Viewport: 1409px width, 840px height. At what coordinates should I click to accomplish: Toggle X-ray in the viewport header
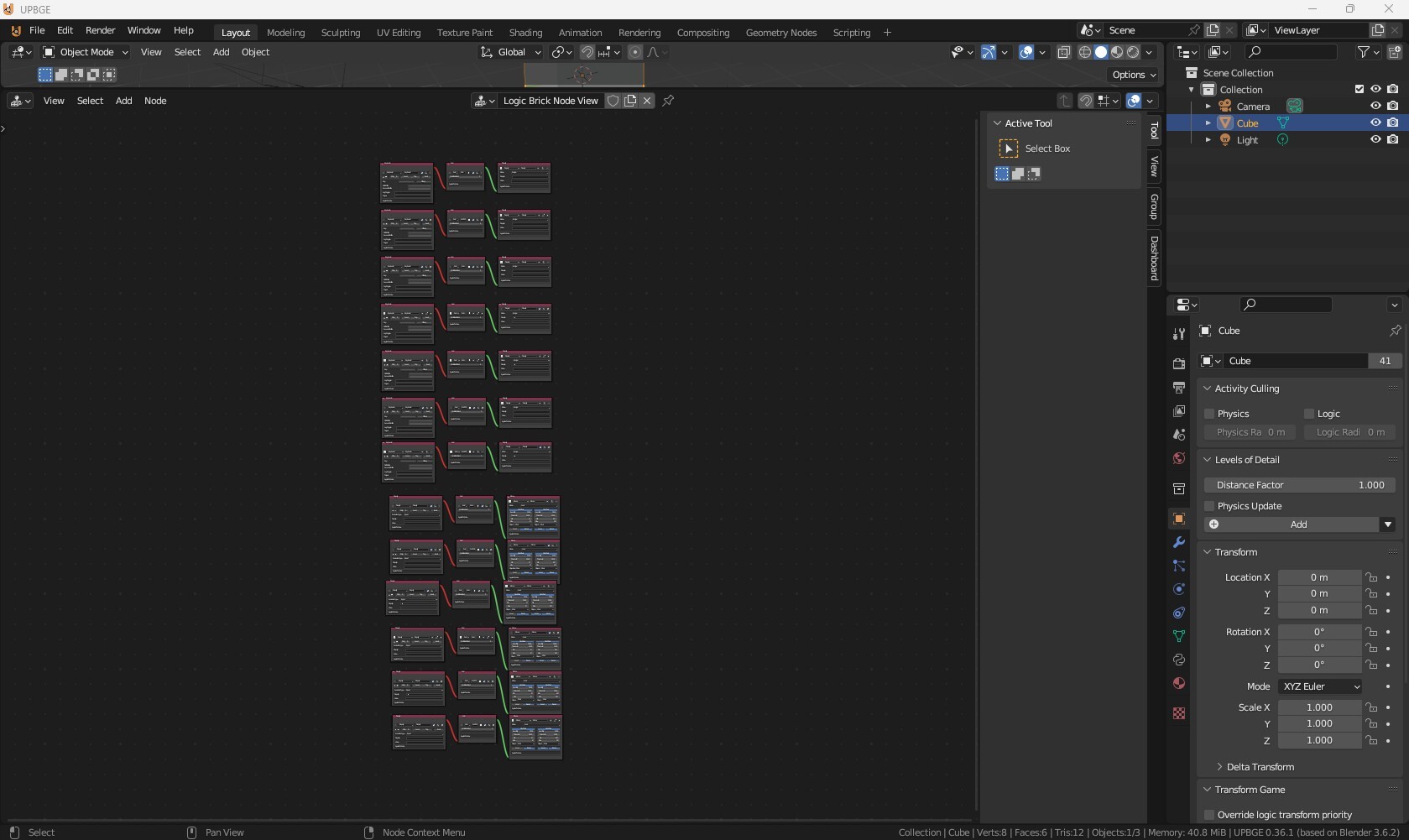pos(1063,52)
